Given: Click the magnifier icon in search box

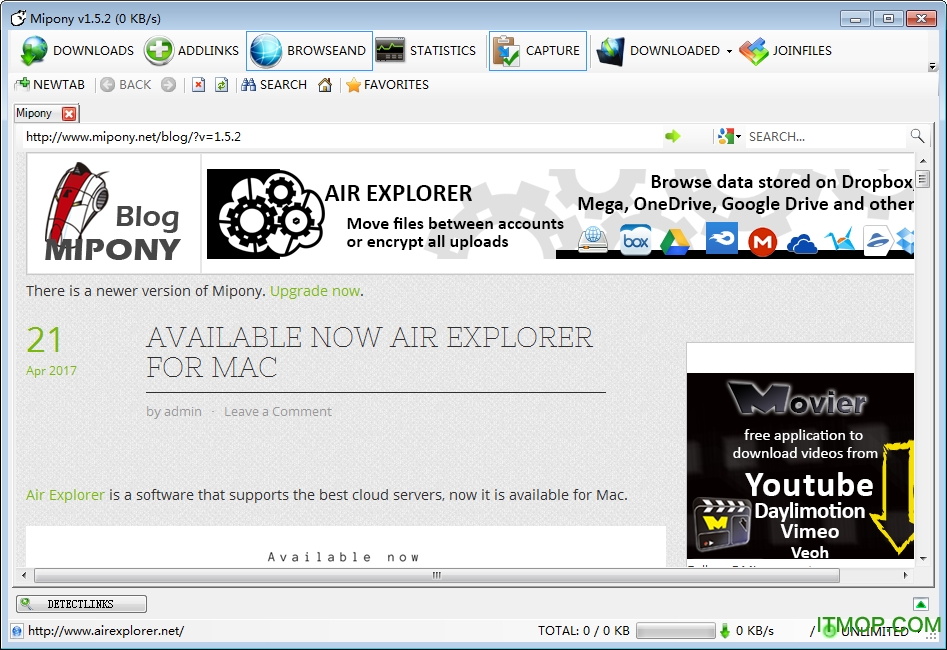Looking at the screenshot, I should (917, 136).
